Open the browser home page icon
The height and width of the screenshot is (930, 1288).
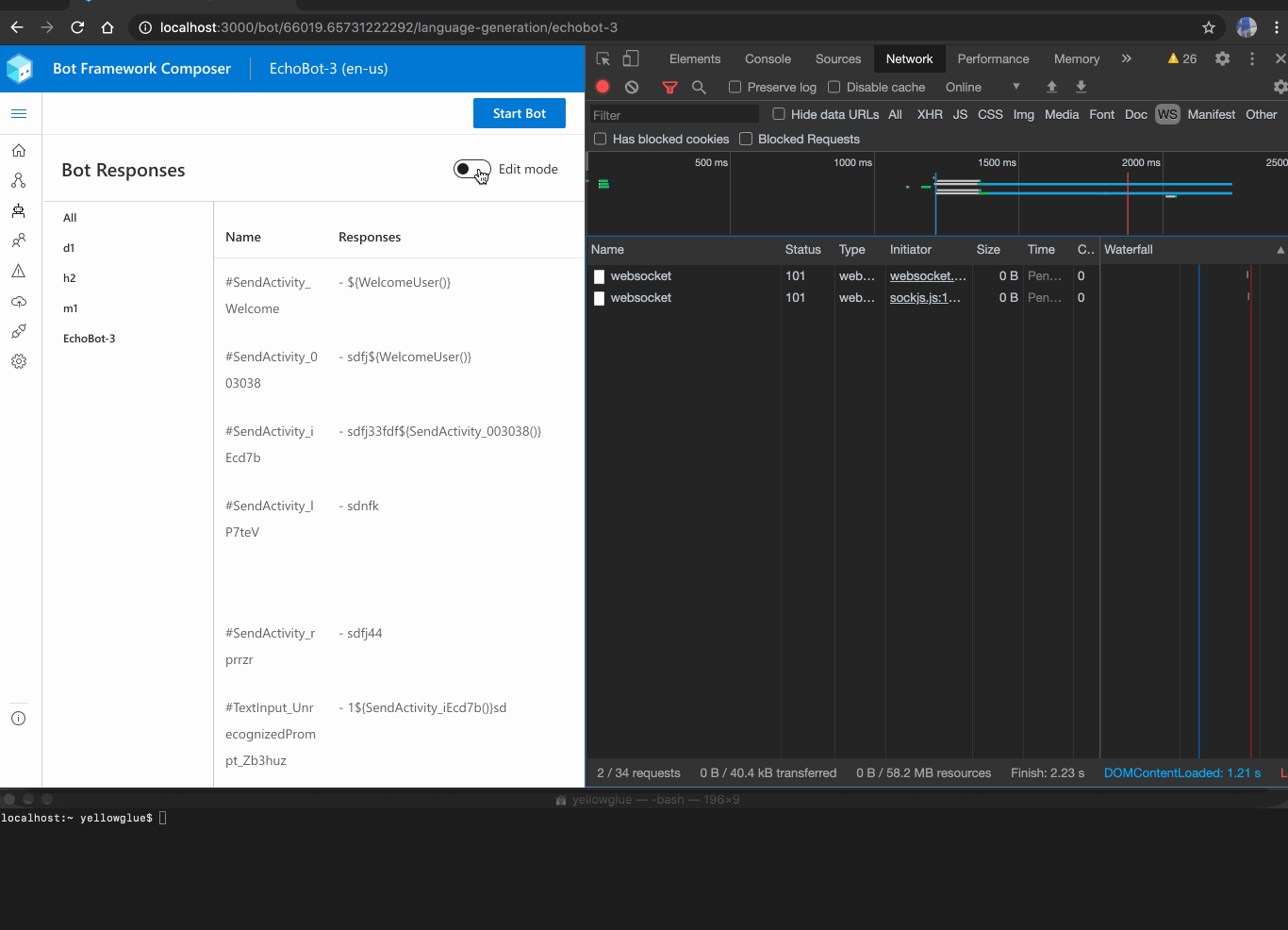[x=107, y=27]
